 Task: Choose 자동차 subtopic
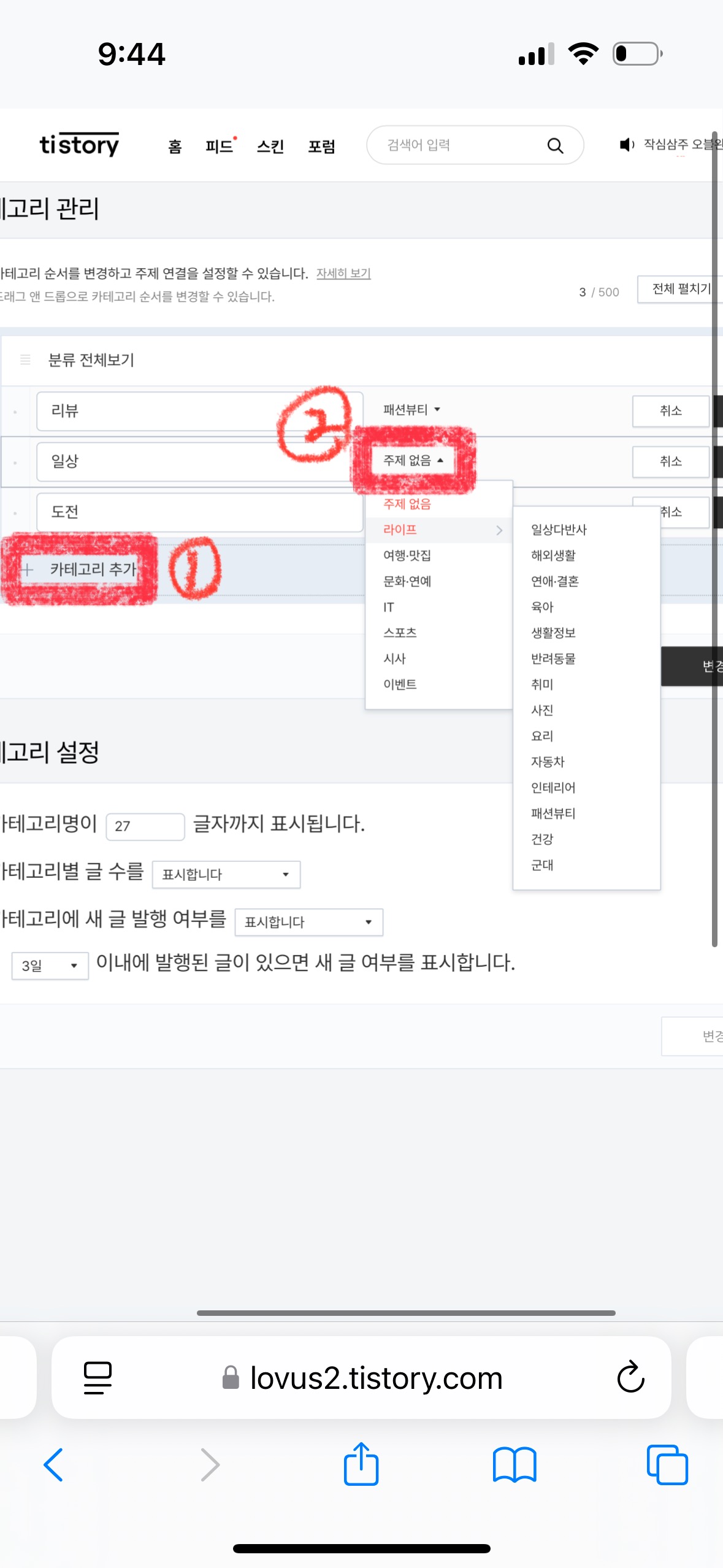pyautogui.click(x=548, y=762)
